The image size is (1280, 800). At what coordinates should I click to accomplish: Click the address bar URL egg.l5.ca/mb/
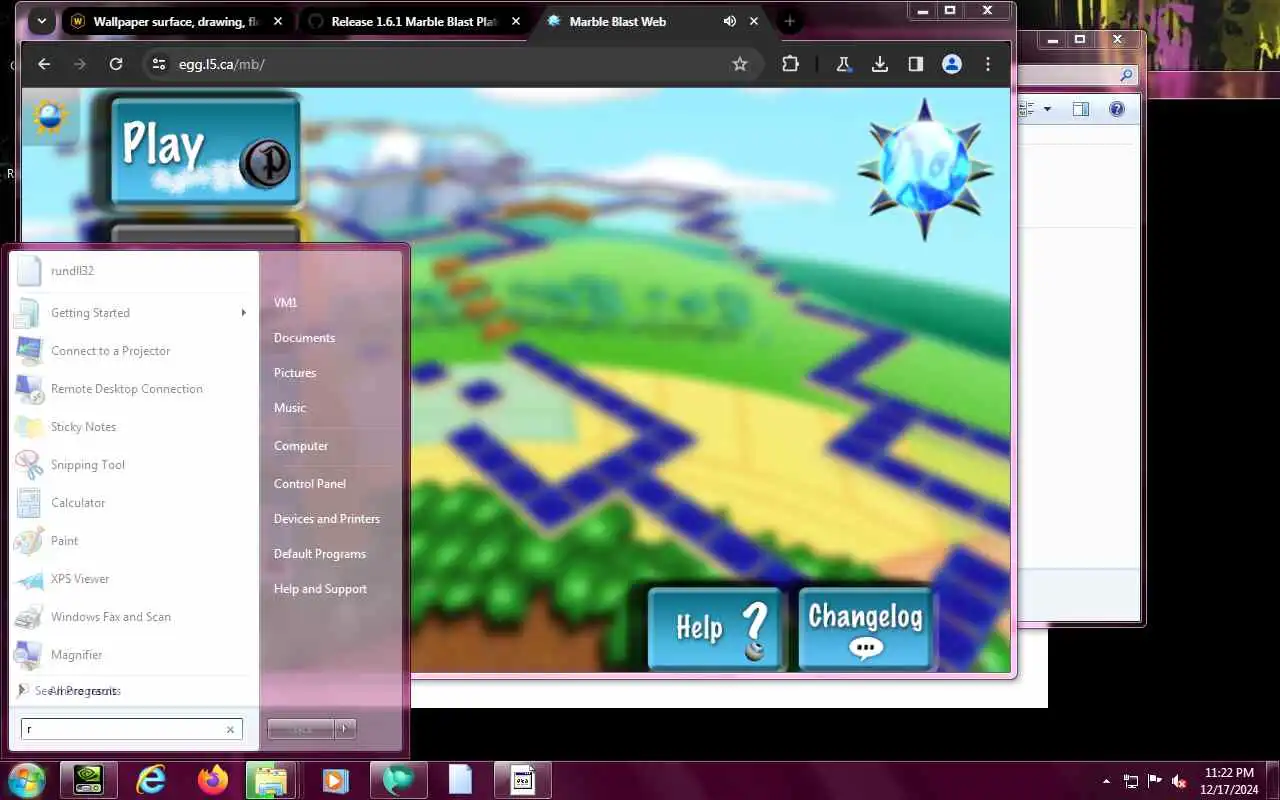pos(222,64)
